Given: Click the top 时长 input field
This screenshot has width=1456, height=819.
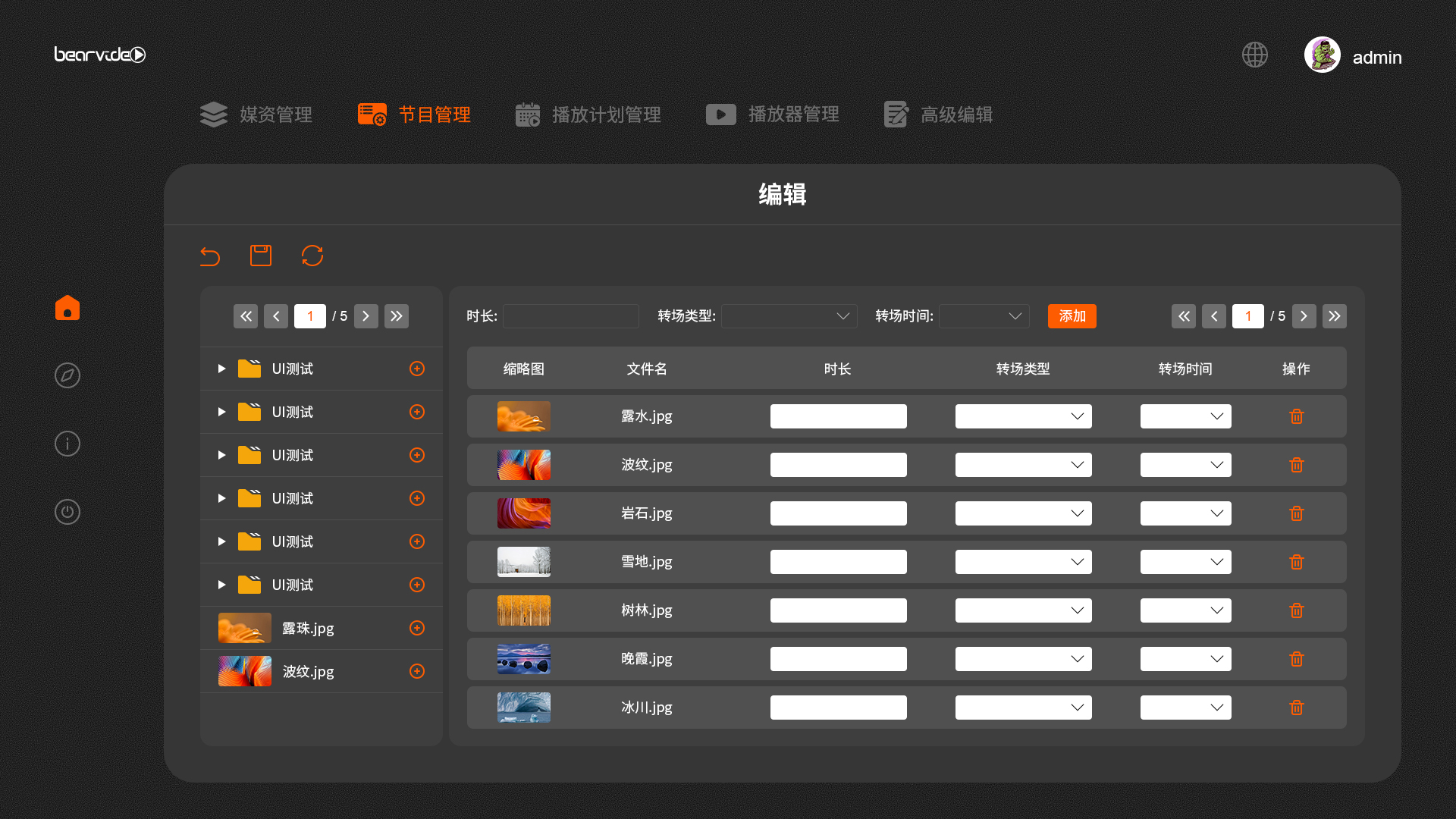Looking at the screenshot, I should [x=571, y=316].
